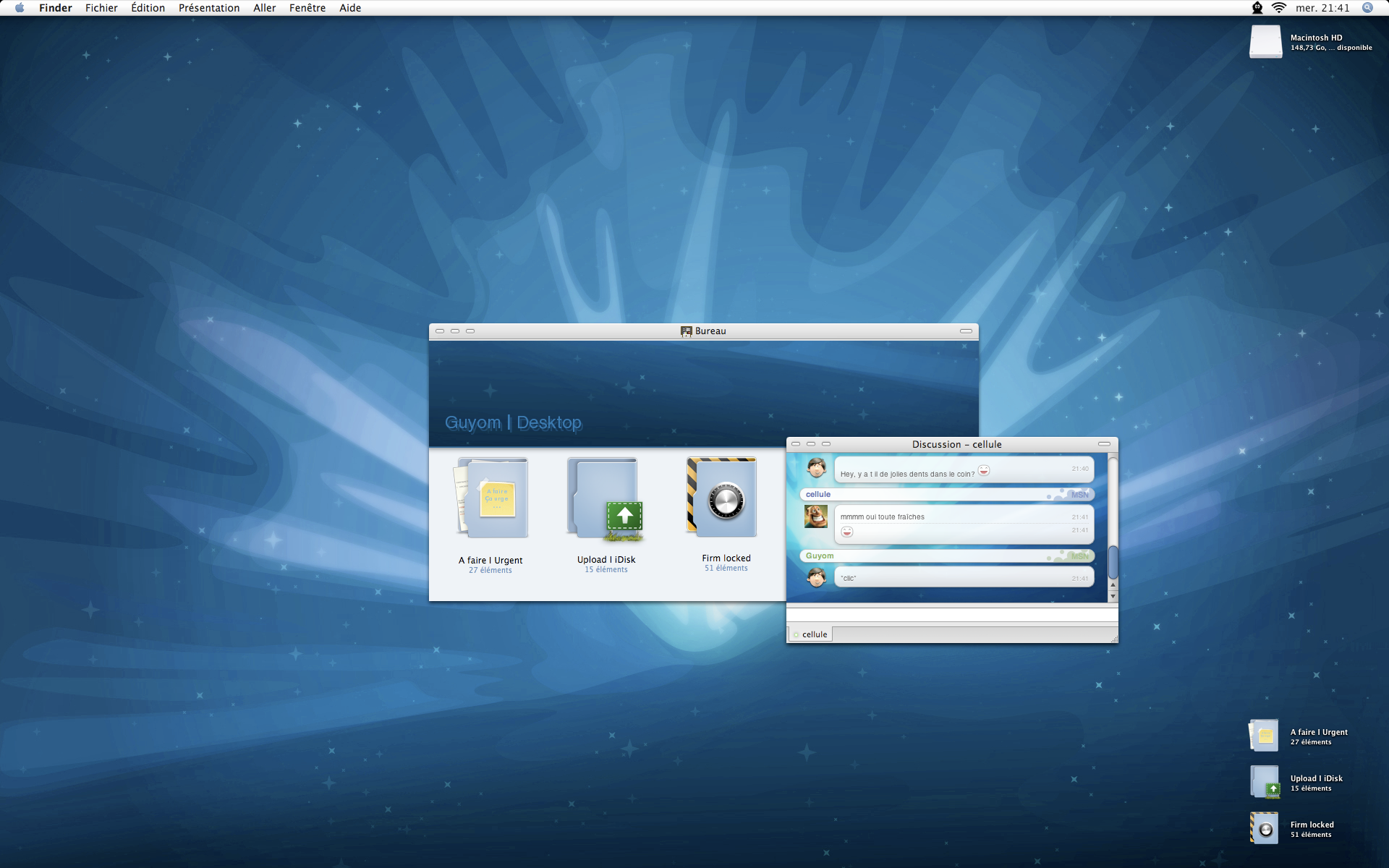Click Guyom's avatar beside the 'Hey' message

(x=817, y=468)
